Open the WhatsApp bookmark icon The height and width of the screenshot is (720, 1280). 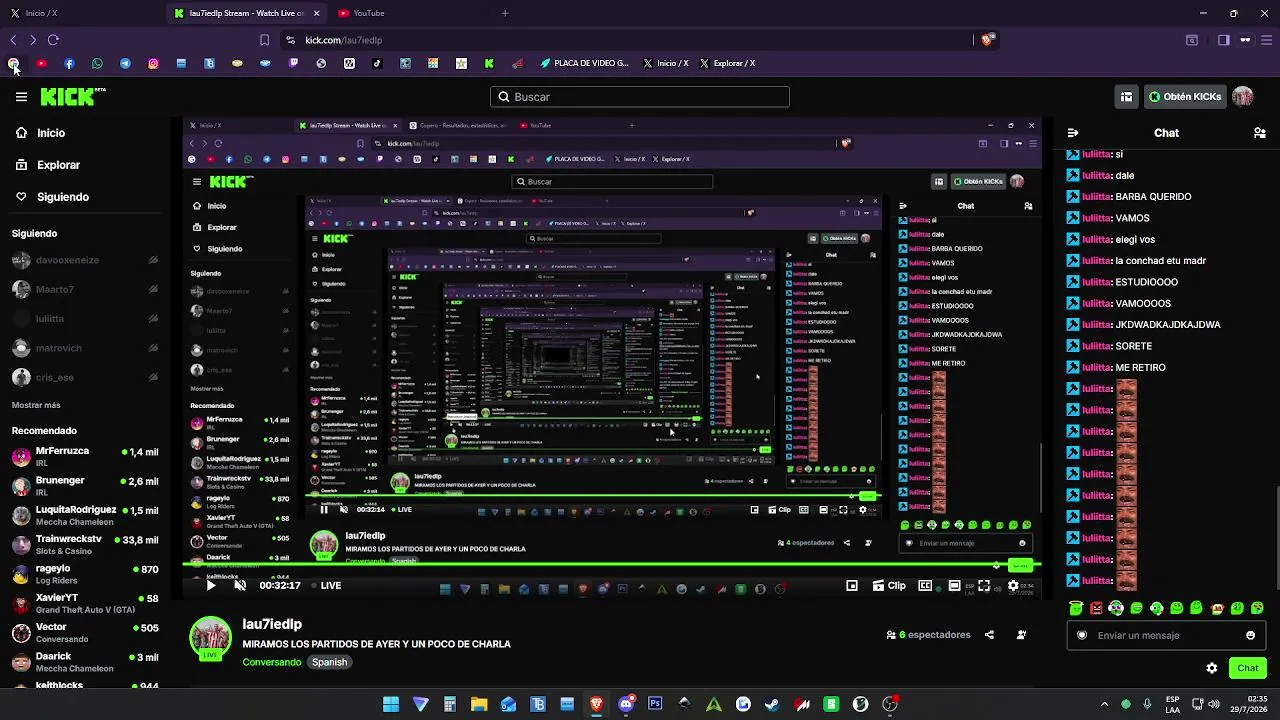(97, 63)
